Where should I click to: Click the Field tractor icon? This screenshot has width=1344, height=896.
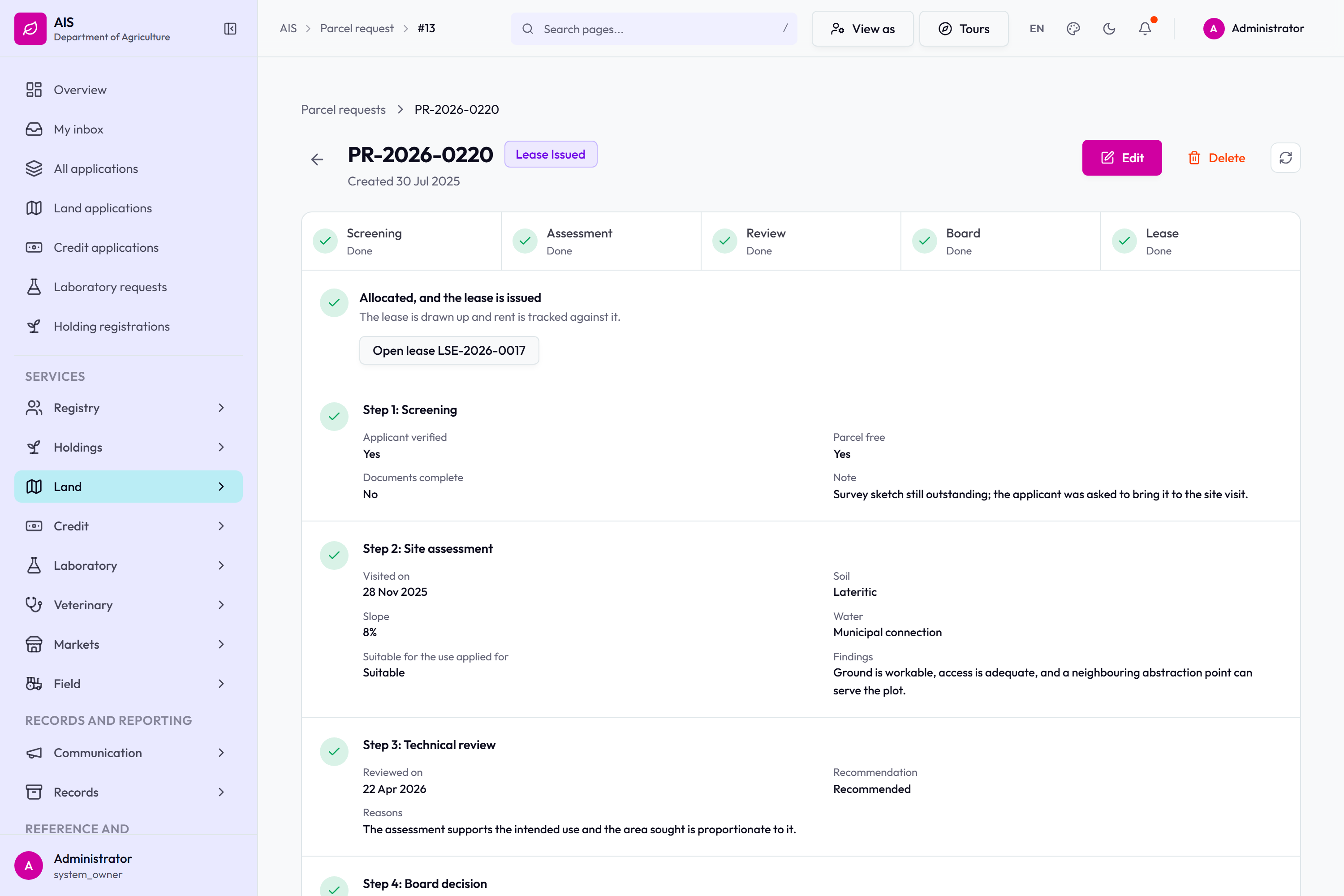point(34,684)
